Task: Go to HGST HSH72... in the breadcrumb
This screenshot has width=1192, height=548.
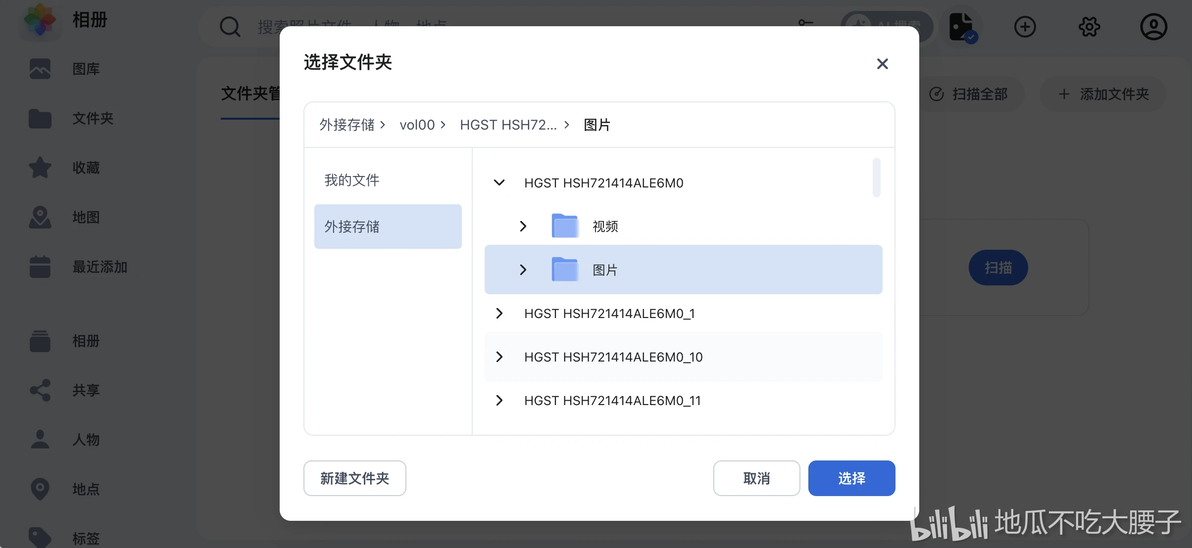Action: 509,125
